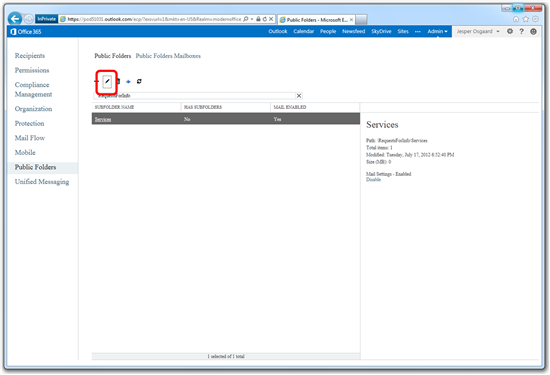Open Office 365 settings gear icon

click(x=510, y=31)
